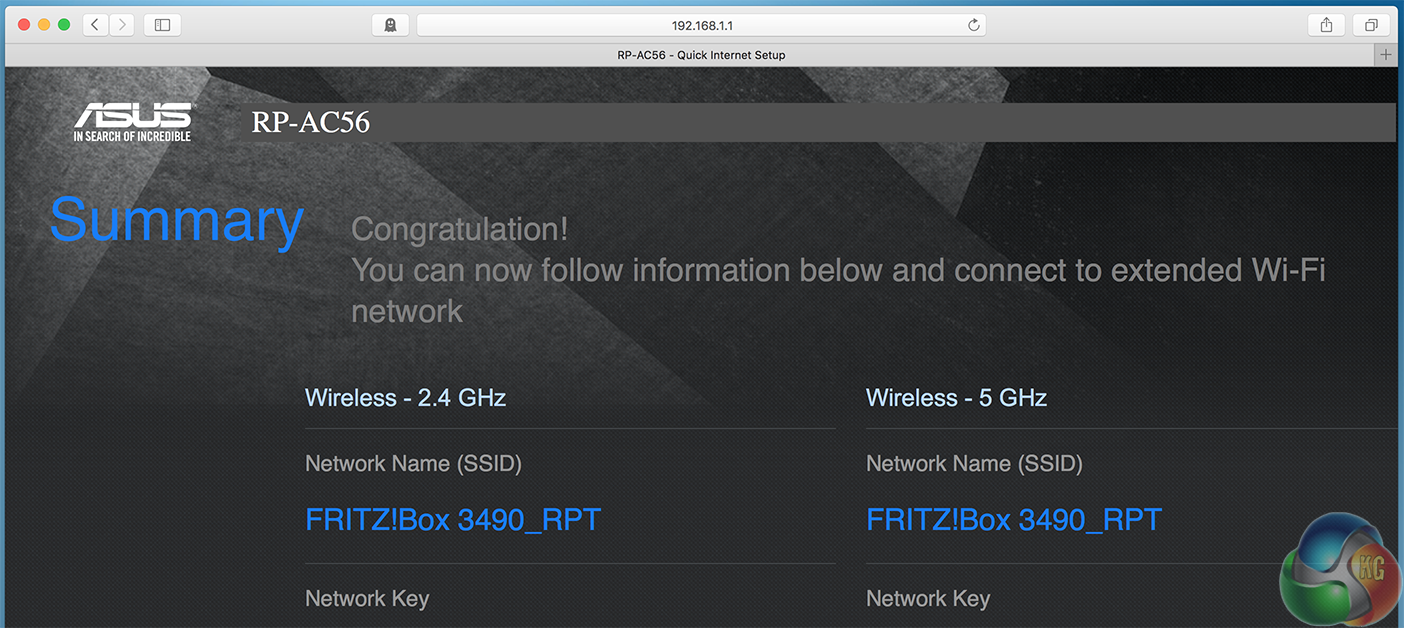Viewport: 1404px width, 628px height.
Task: Open the Share menu
Action: [1326, 25]
